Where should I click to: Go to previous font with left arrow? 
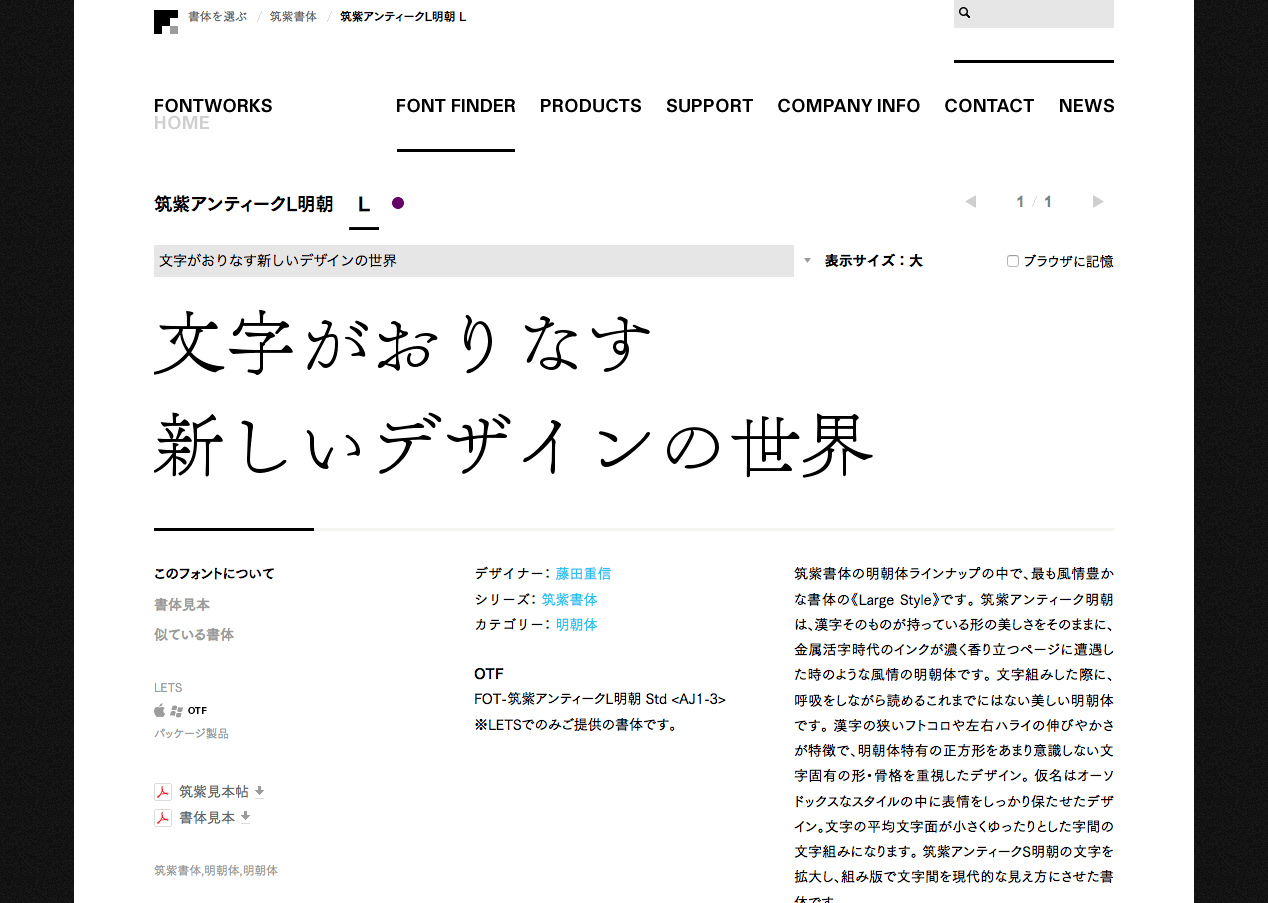[970, 202]
